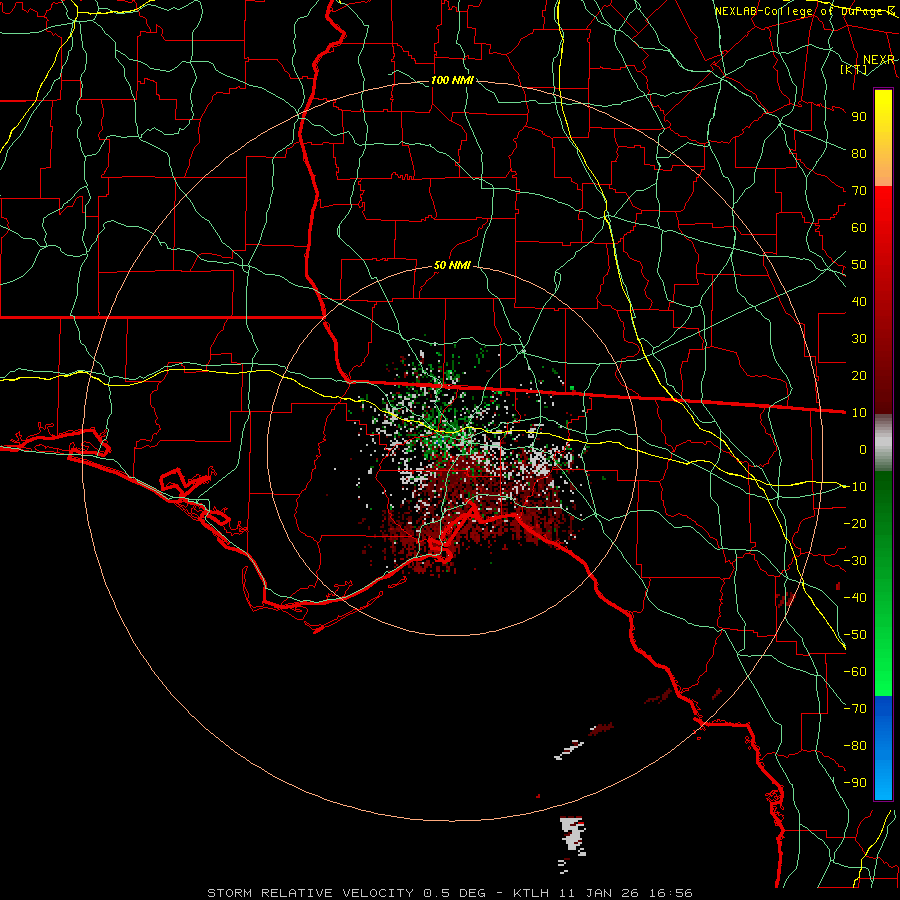The height and width of the screenshot is (900, 900).
Task: Select the positive 10 scale value
Action: (x=859, y=413)
